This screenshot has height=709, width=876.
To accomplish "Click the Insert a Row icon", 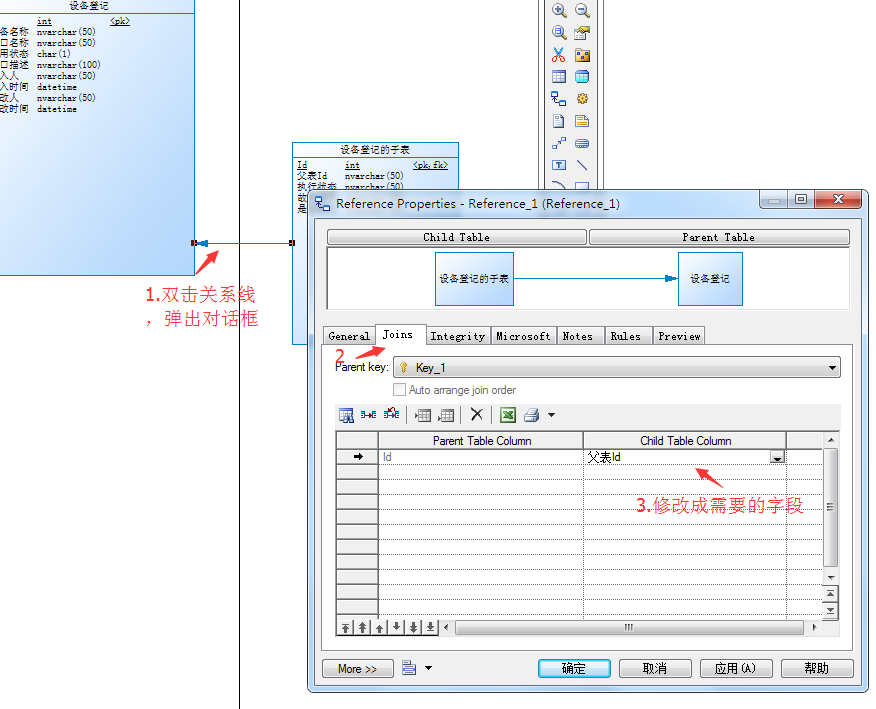I will click(x=423, y=415).
